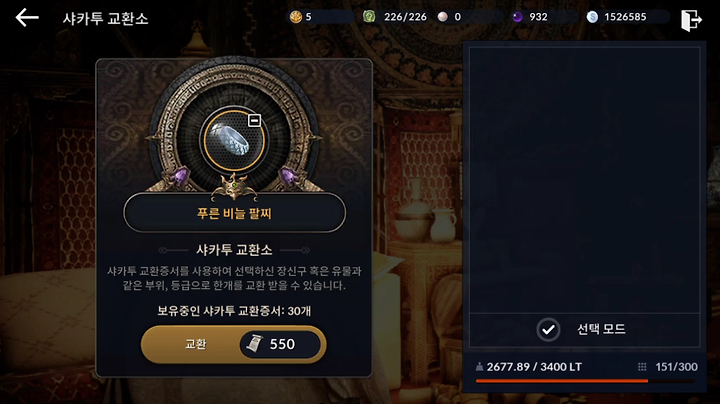720x404 pixels.
Task: Tap the white pearl currency icon
Action: (x=443, y=17)
